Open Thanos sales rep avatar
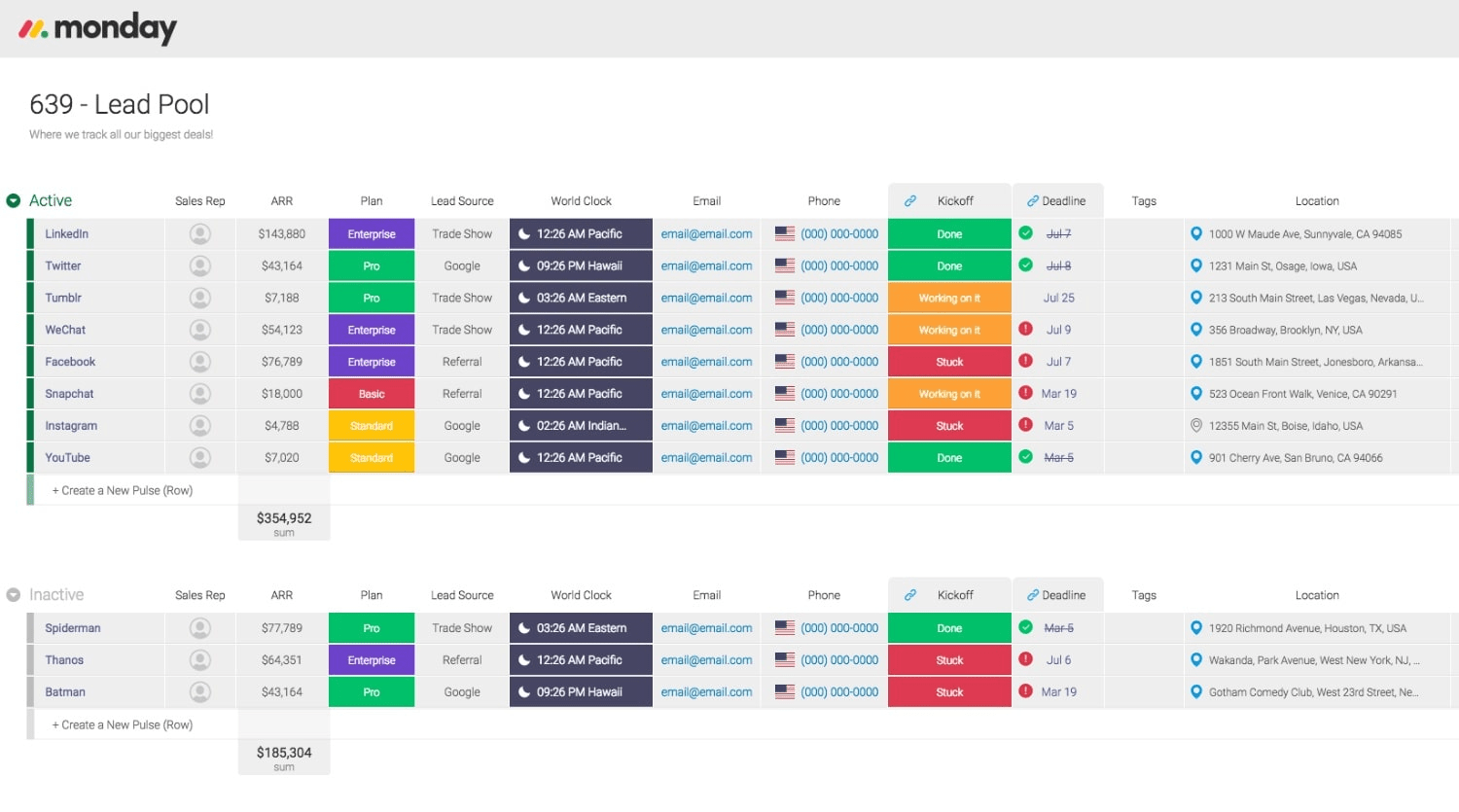Image resolution: width=1459 pixels, height=812 pixels. pyautogui.click(x=200, y=660)
